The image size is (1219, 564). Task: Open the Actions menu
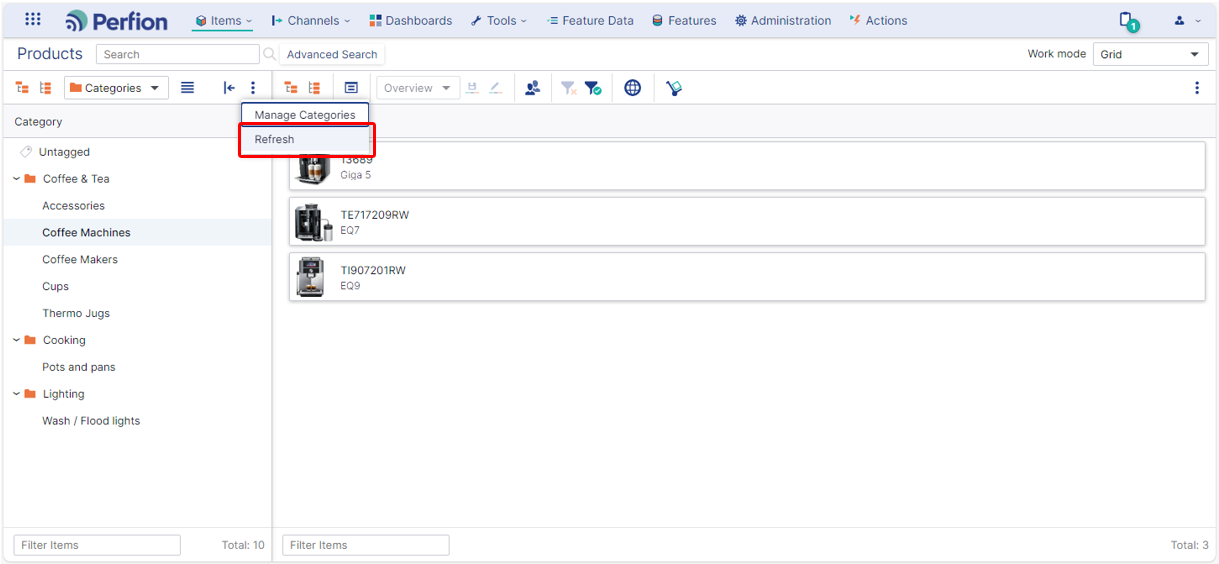point(878,20)
